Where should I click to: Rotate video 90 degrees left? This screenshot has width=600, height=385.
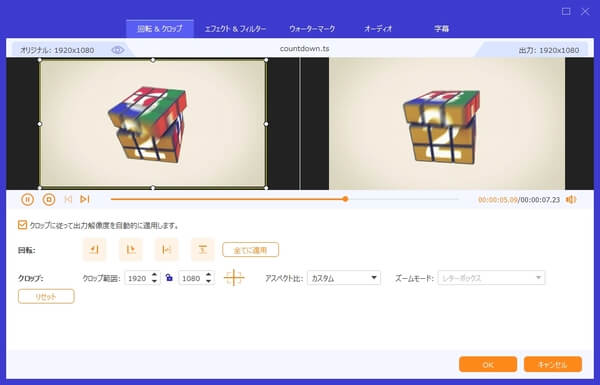click(x=94, y=250)
